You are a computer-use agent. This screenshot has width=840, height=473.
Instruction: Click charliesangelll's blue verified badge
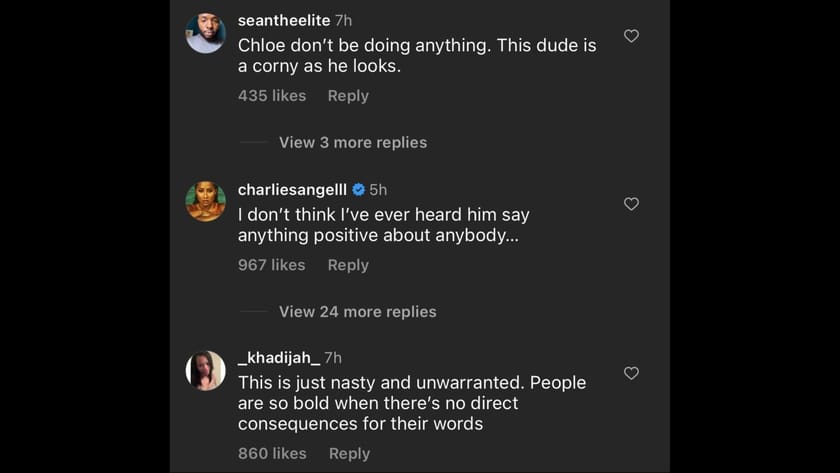[x=358, y=189]
